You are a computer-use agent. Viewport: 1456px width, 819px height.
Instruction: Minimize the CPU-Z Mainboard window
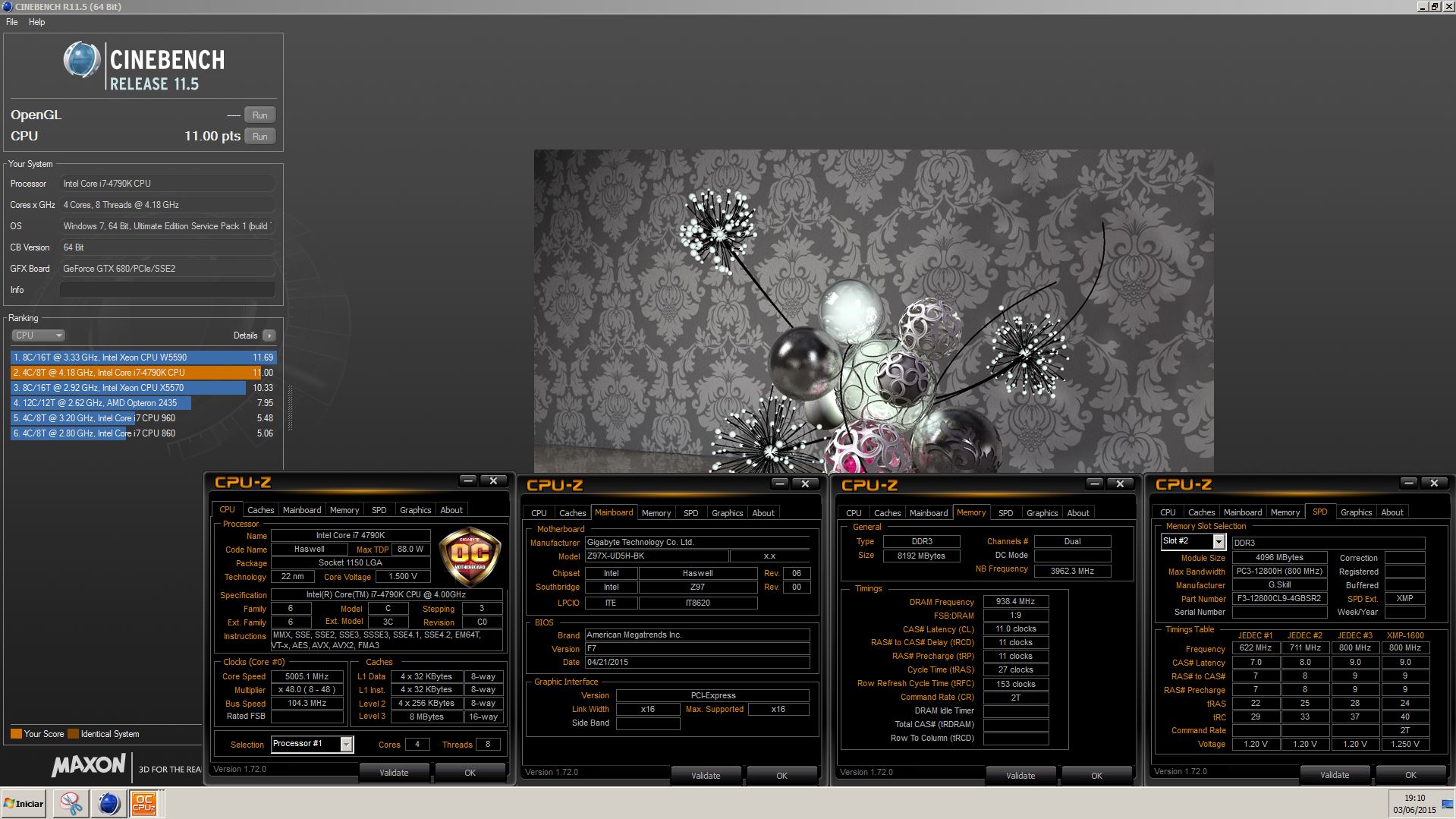[780, 484]
